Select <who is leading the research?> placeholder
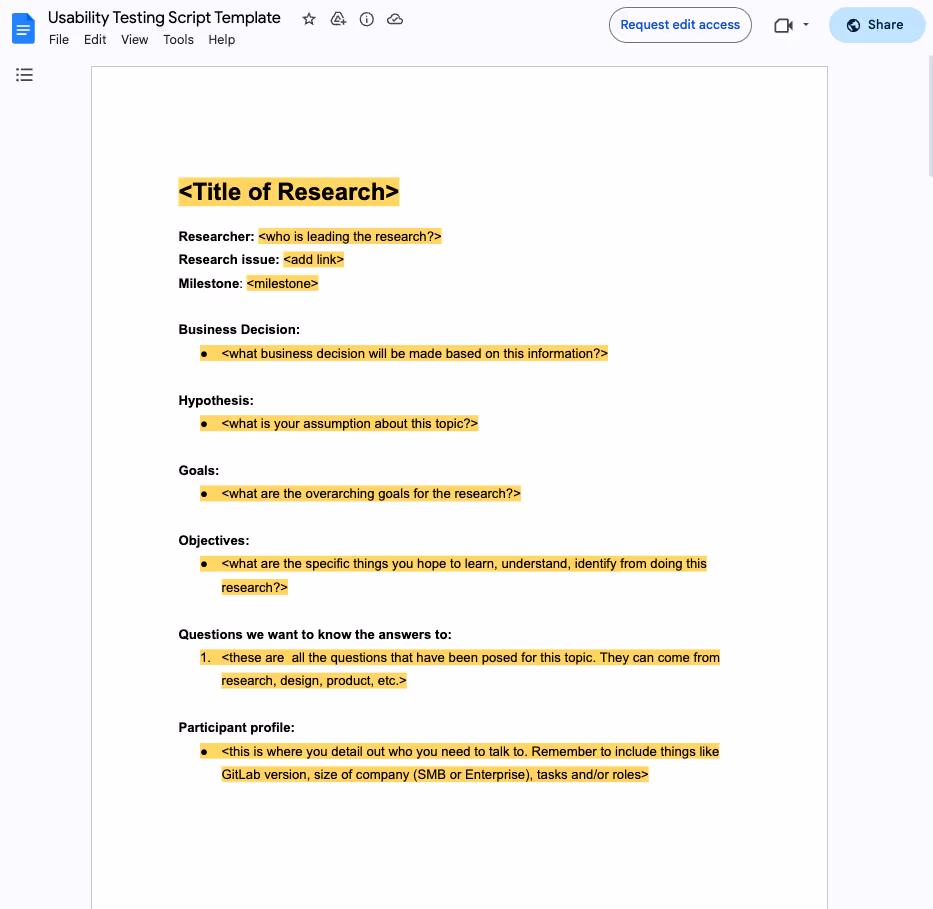933x909 pixels. (x=350, y=236)
